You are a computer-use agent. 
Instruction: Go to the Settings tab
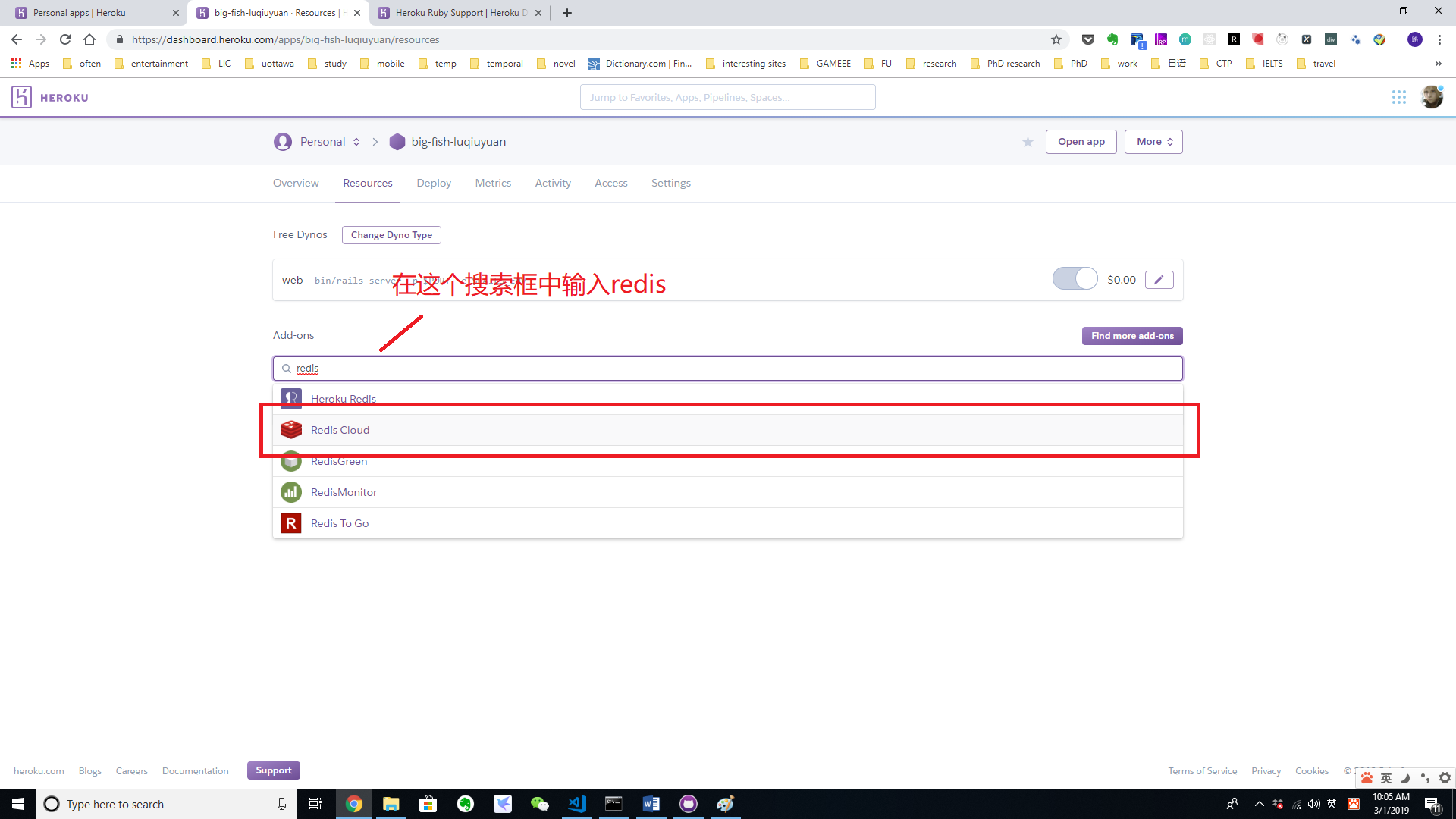(x=670, y=183)
